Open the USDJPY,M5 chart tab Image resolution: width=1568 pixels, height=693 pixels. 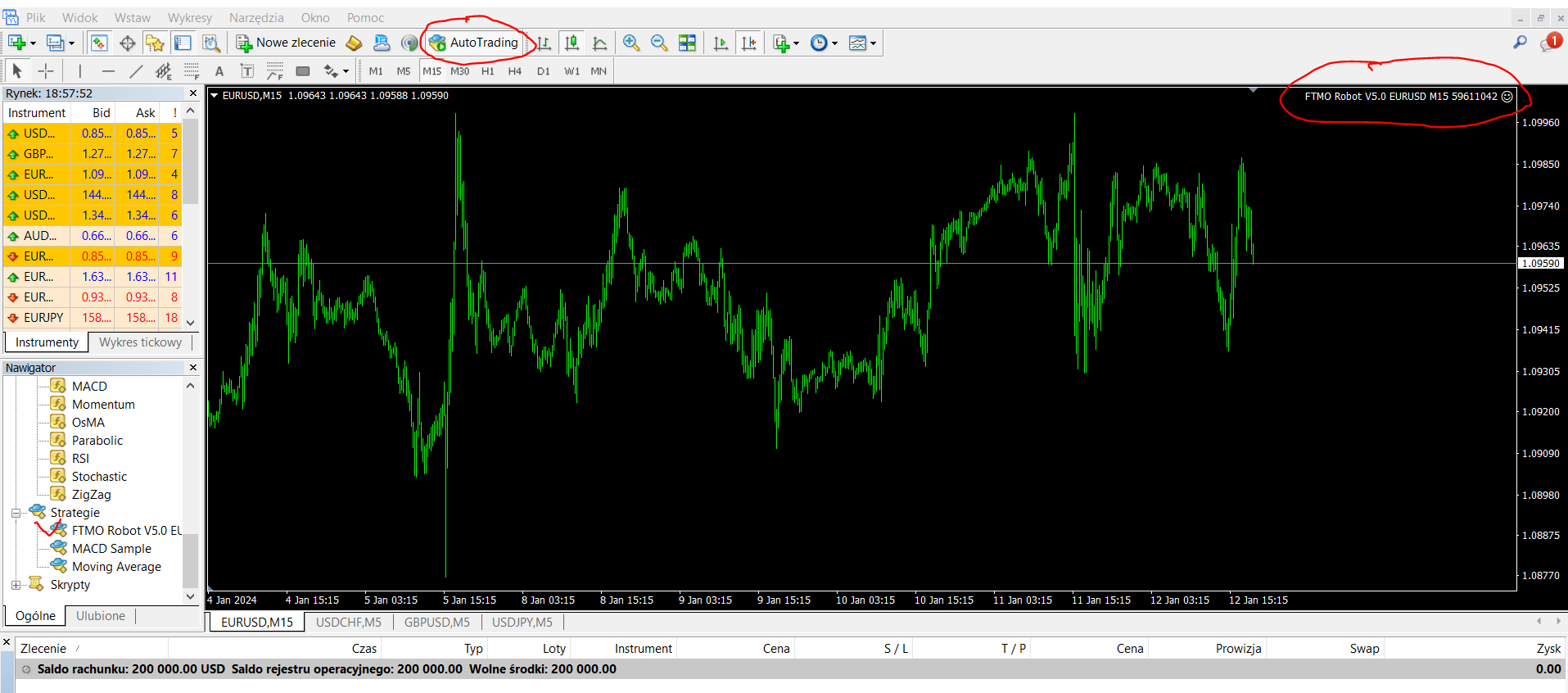coord(522,623)
